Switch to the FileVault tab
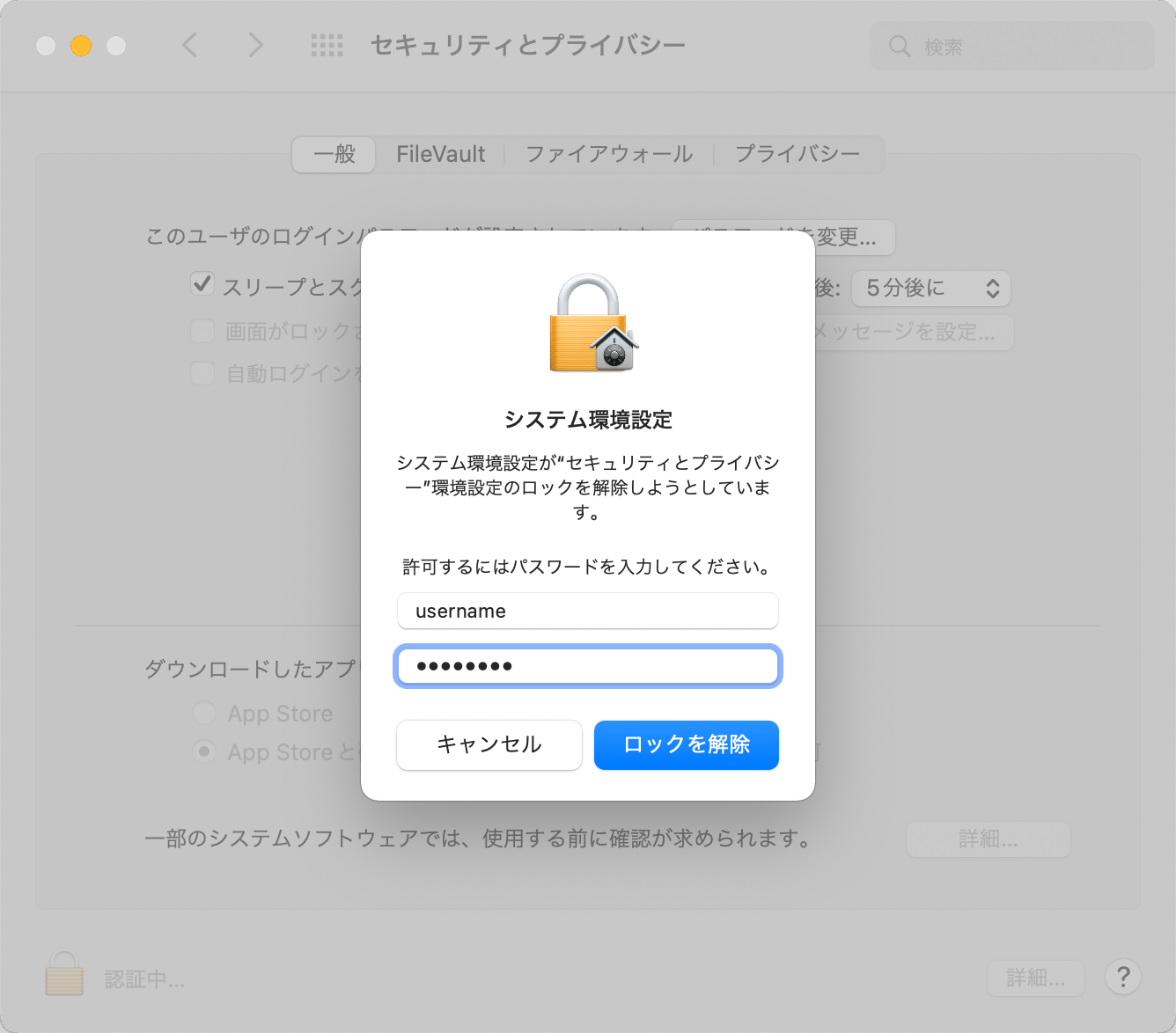 (x=441, y=154)
